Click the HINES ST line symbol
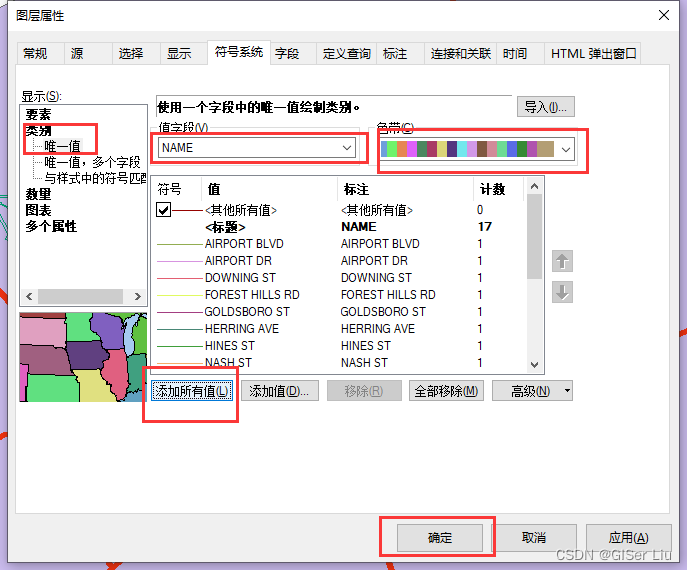The image size is (687, 570). tap(180, 347)
